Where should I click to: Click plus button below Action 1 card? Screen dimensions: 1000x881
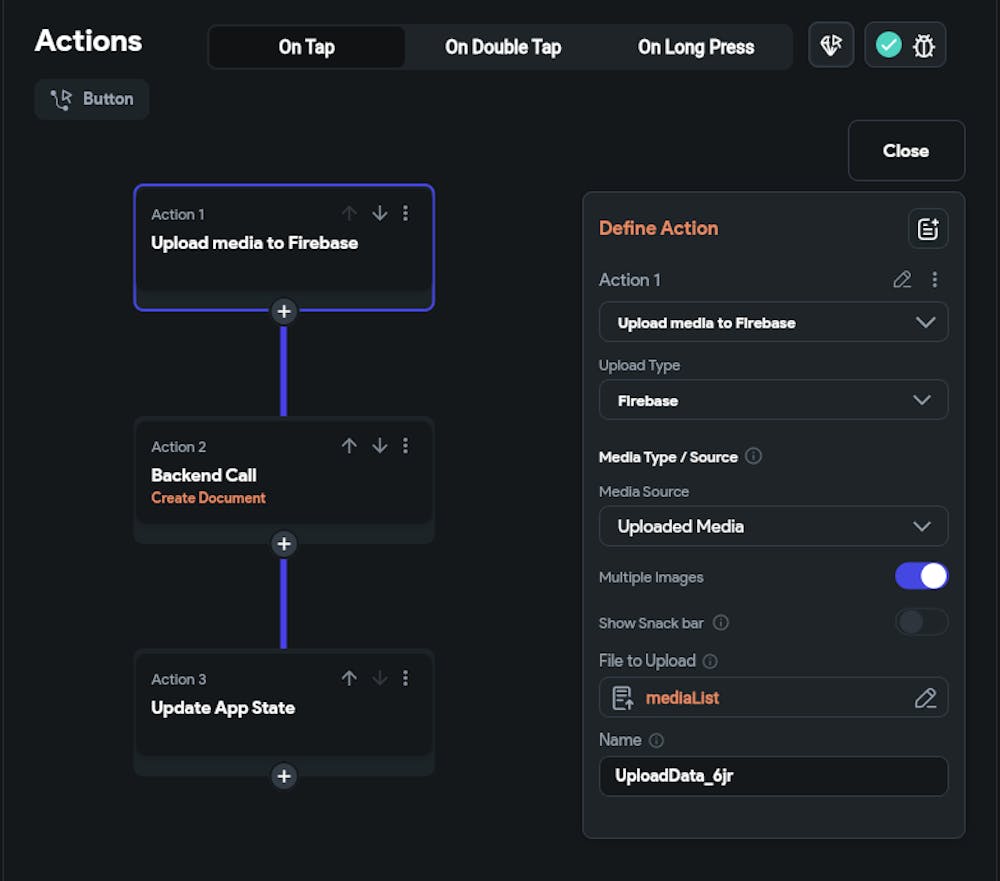284,311
